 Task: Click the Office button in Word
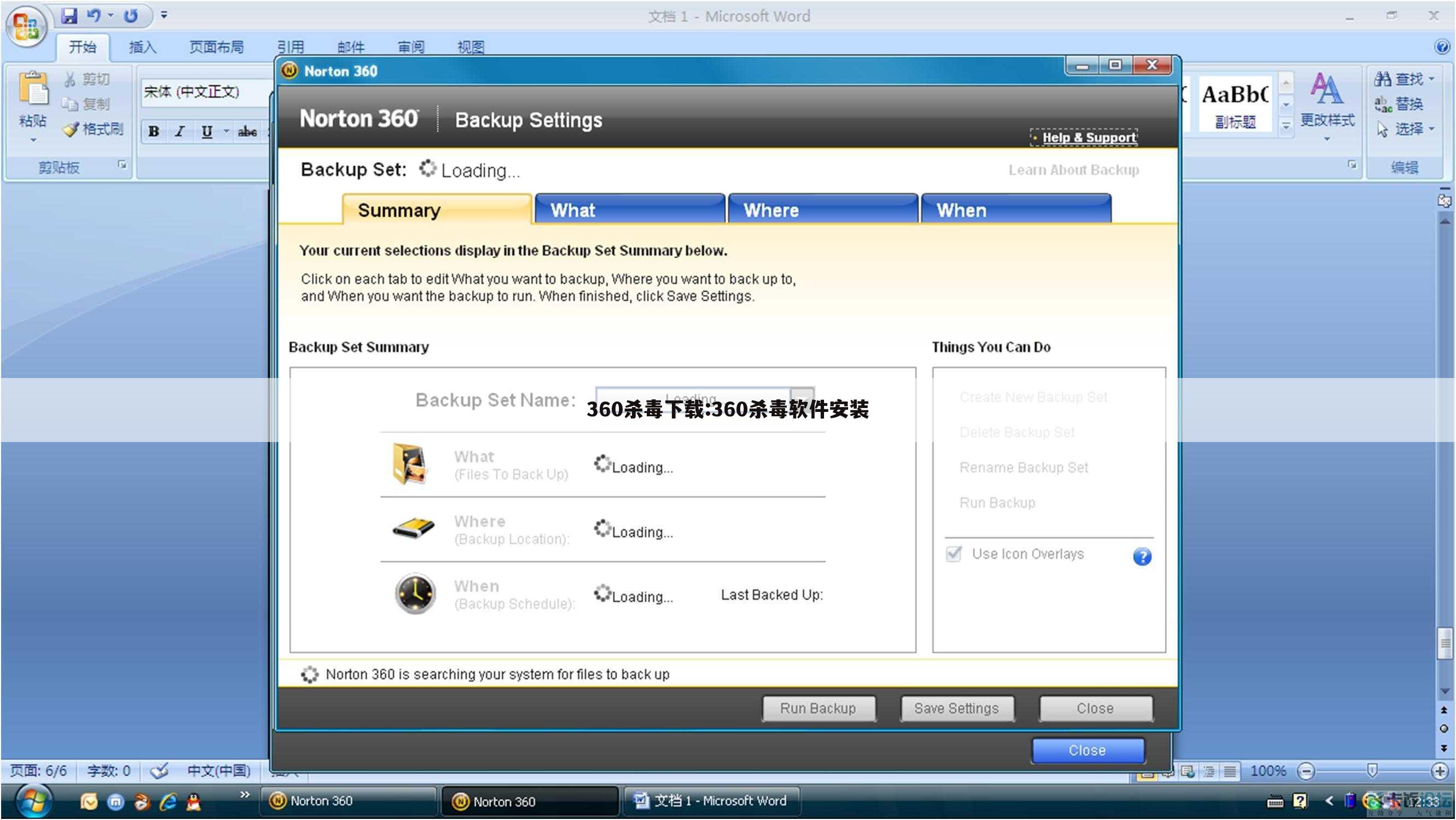click(27, 27)
